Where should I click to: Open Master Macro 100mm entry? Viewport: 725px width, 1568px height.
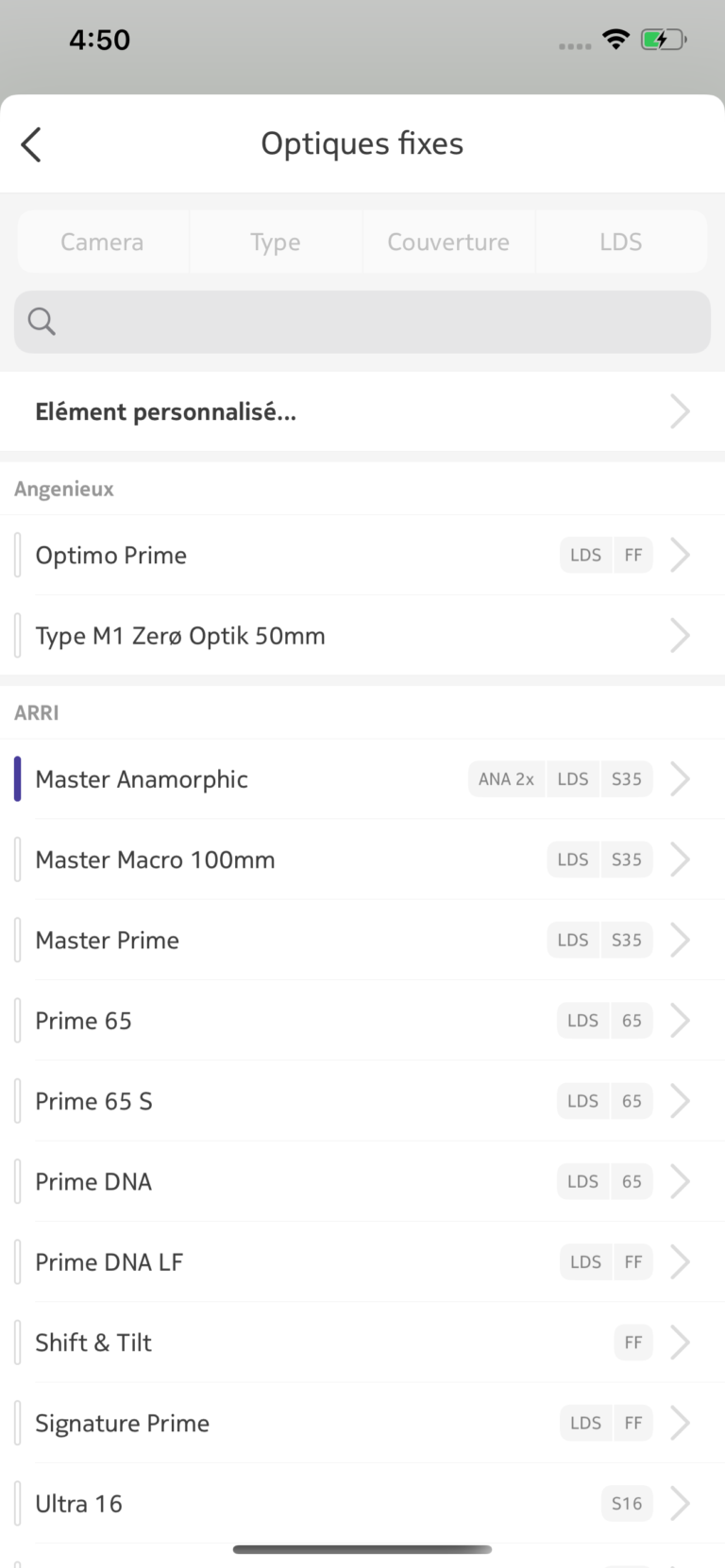pyautogui.click(x=362, y=860)
